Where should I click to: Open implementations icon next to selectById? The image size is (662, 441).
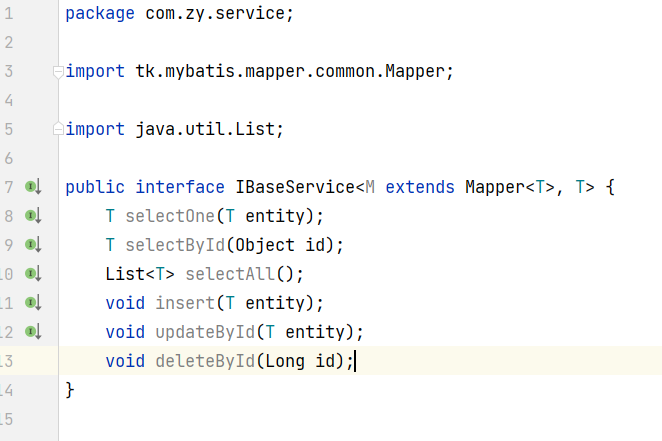(x=33, y=244)
